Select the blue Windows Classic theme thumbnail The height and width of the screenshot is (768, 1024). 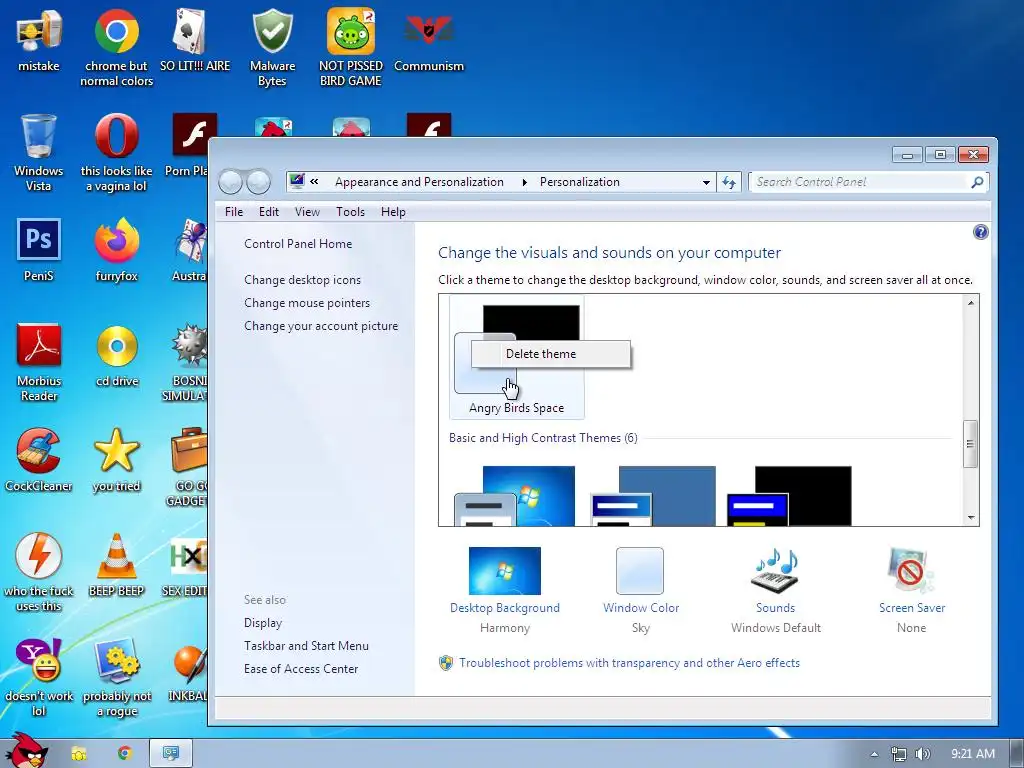[652, 496]
